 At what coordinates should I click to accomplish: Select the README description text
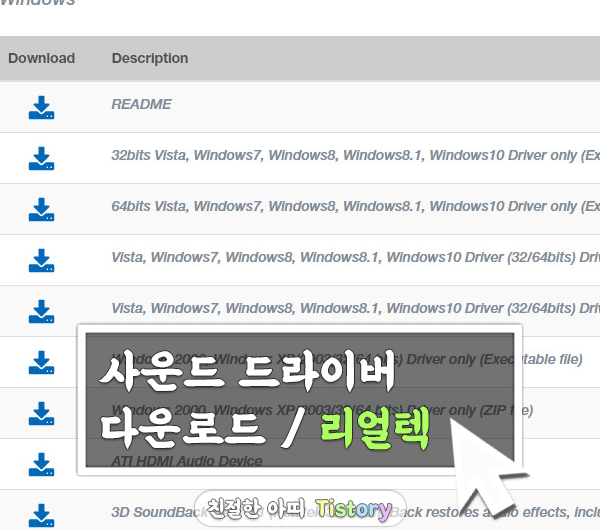point(141,104)
